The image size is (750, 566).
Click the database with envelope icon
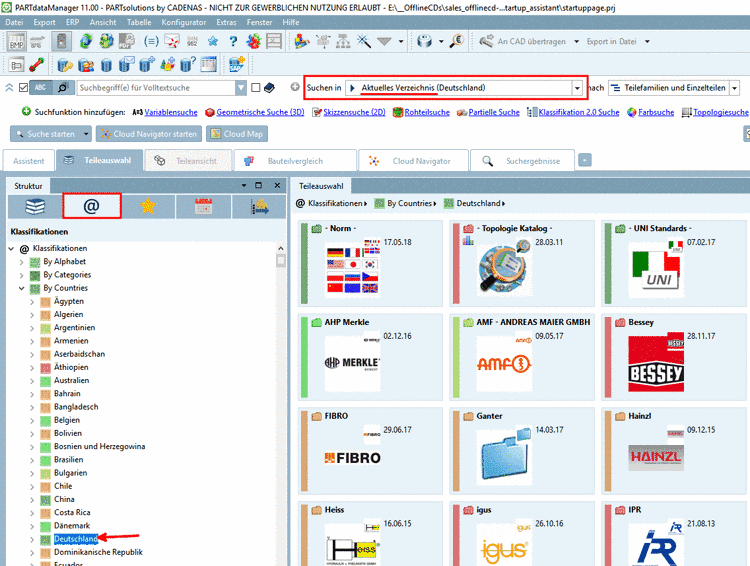[126, 65]
